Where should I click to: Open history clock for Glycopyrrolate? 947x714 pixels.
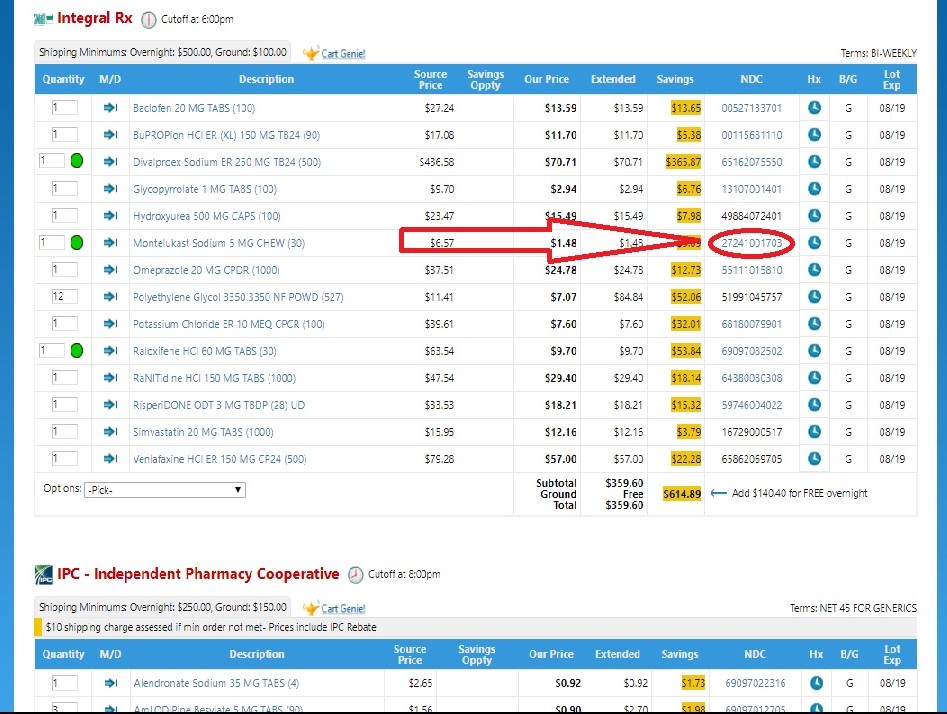pyautogui.click(x=815, y=188)
